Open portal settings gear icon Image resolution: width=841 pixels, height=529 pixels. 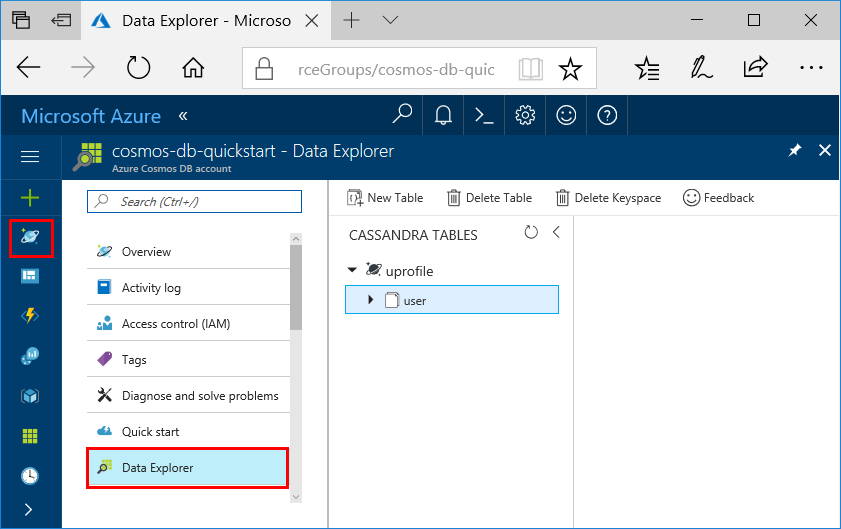tap(525, 115)
